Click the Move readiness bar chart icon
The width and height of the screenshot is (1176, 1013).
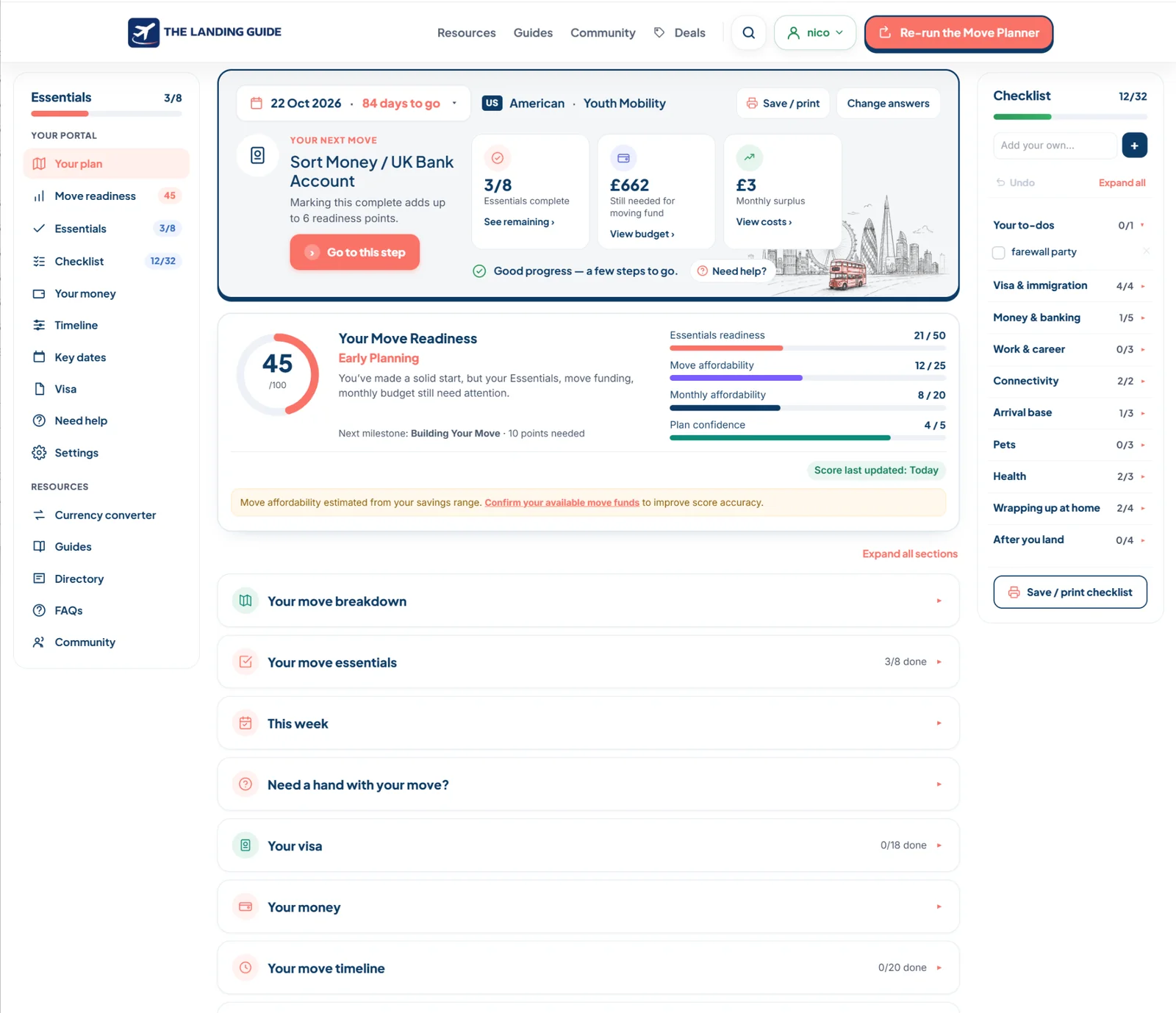coord(39,196)
